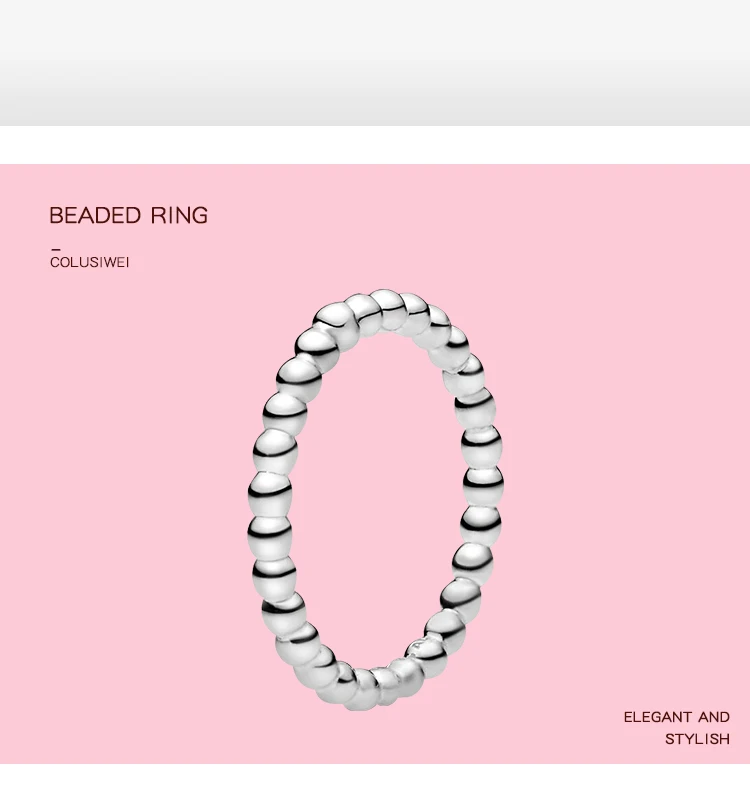This screenshot has height=786, width=750.
Task: Inspect the hallmark engraving inside the ring
Action: click(x=418, y=645)
